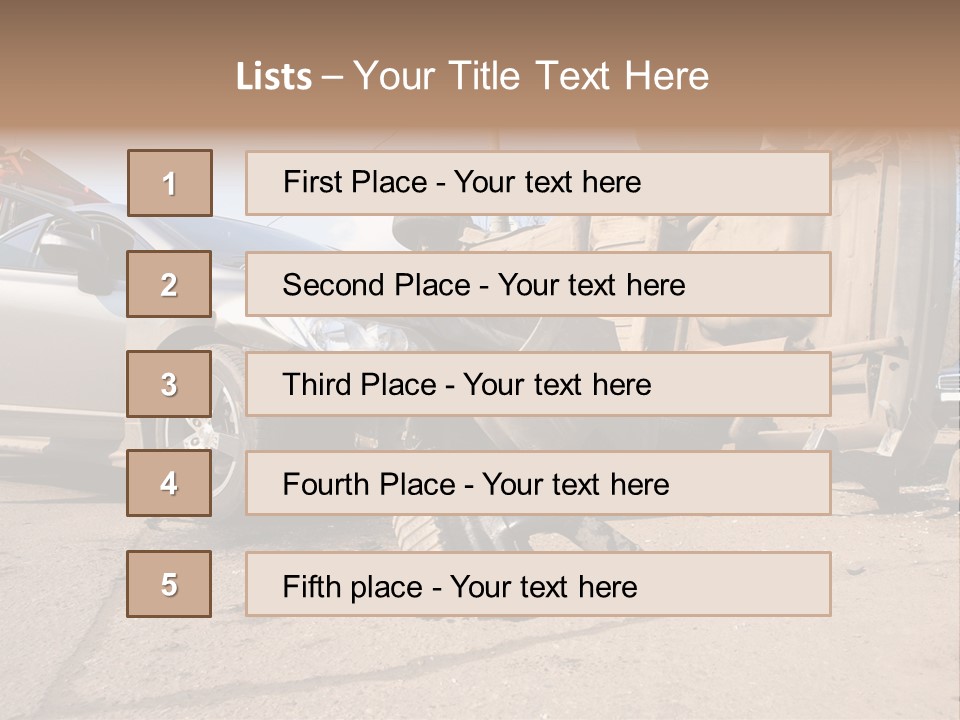Image resolution: width=960 pixels, height=720 pixels.
Task: Select the First Place text bar
Action: (x=538, y=183)
